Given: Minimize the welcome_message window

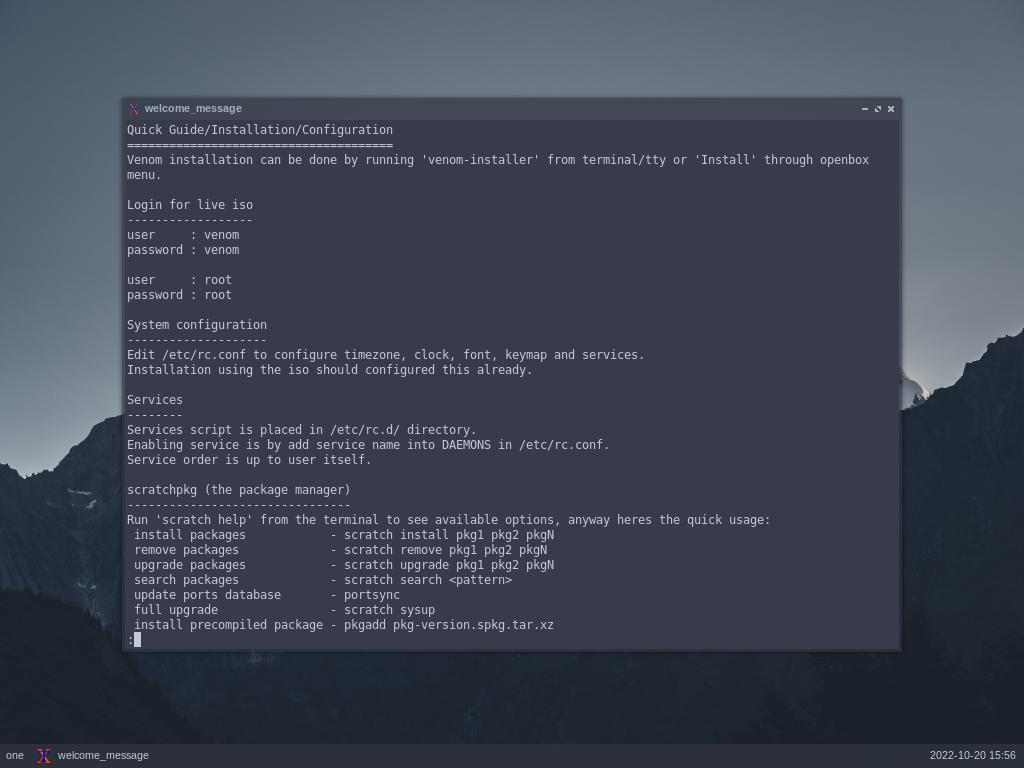Looking at the screenshot, I should 865,109.
